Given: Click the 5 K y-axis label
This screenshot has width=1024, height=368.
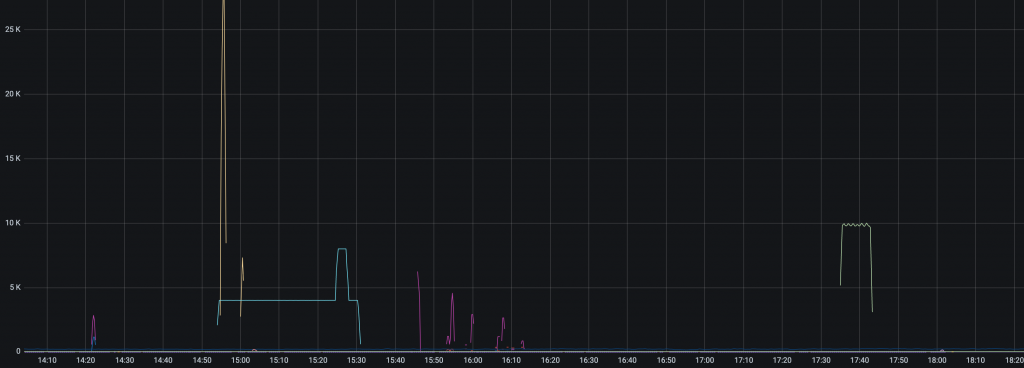Looking at the screenshot, I should point(14,287).
